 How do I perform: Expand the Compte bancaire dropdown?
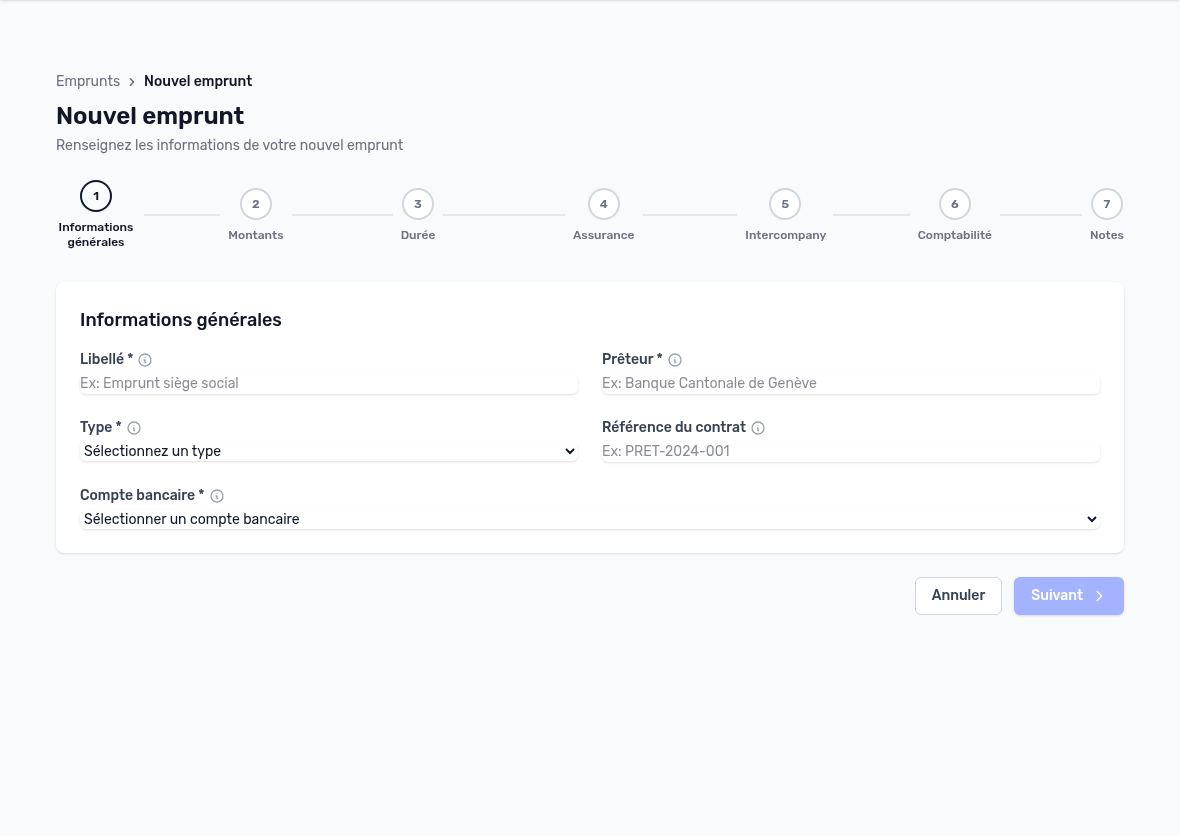(x=590, y=519)
